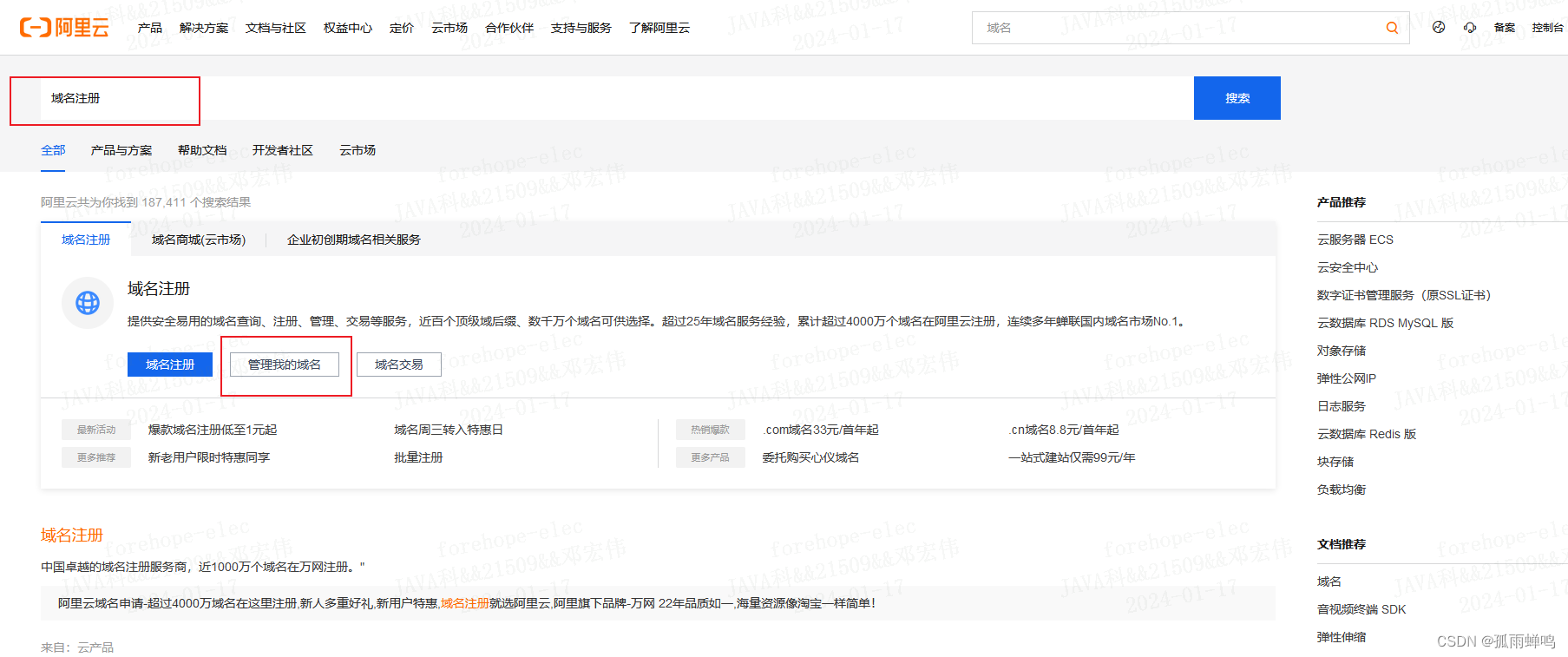This screenshot has width=1568, height=657.
Task: Switch to 产品与方案 filter tab
Action: 121,150
